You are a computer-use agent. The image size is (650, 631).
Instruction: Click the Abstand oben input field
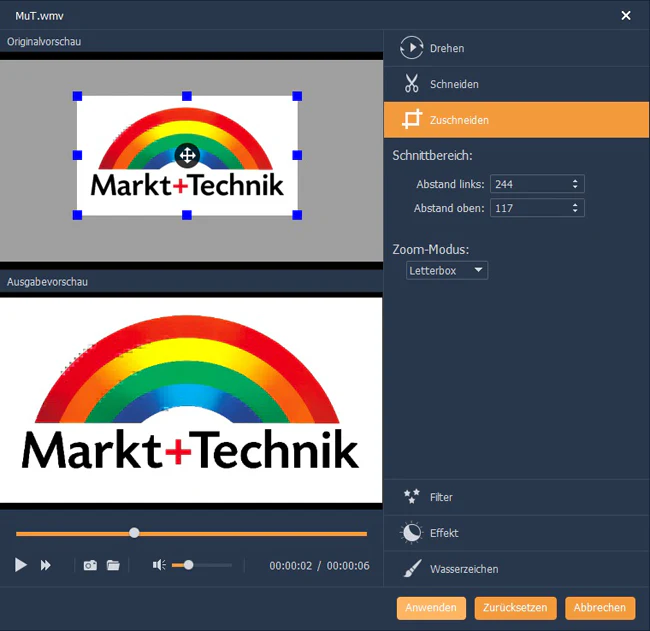tap(537, 208)
